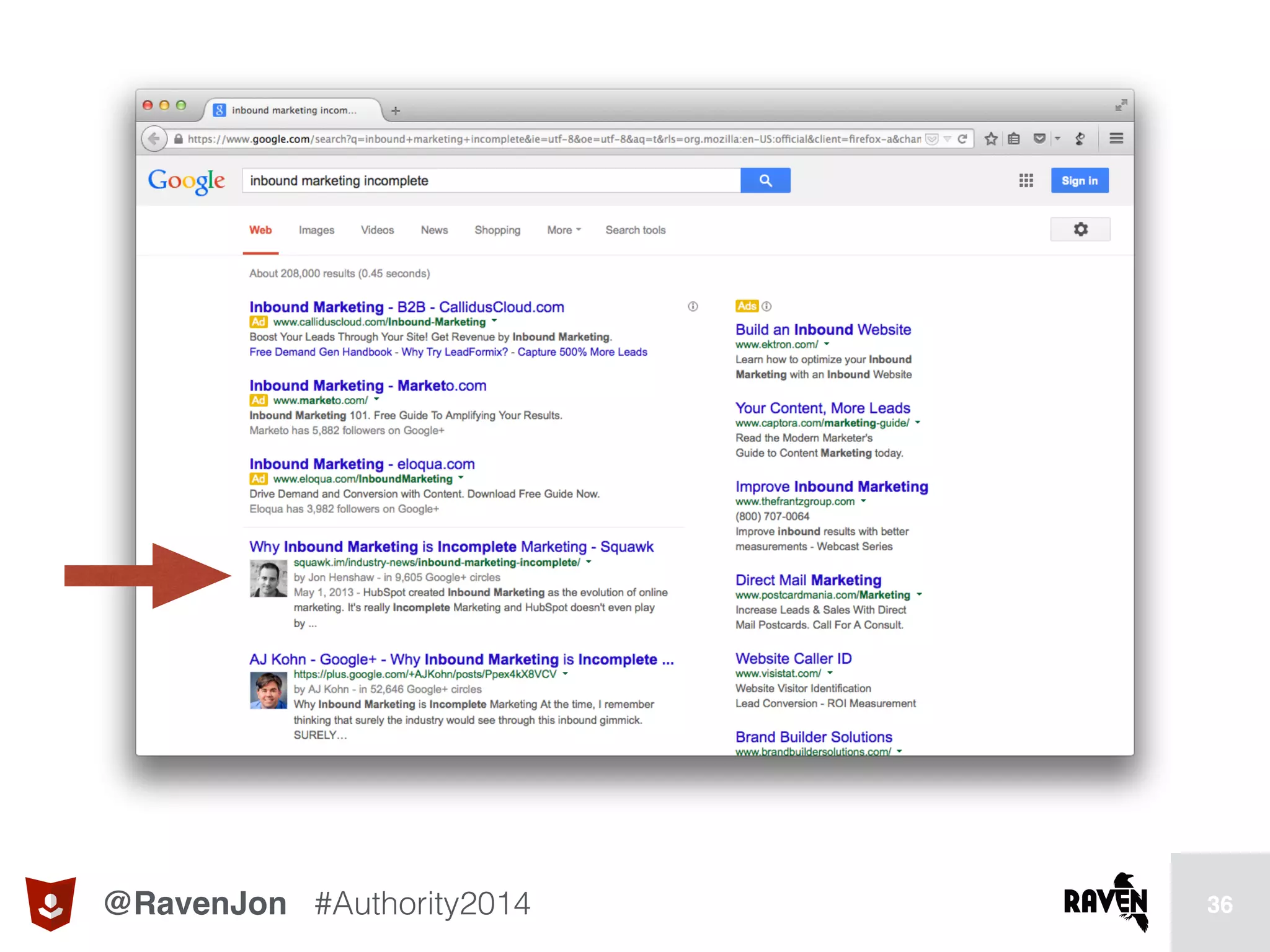The image size is (1270, 952).
Task: Open 'Direct Mail Marketing' sidebar ad
Action: pyautogui.click(x=808, y=580)
